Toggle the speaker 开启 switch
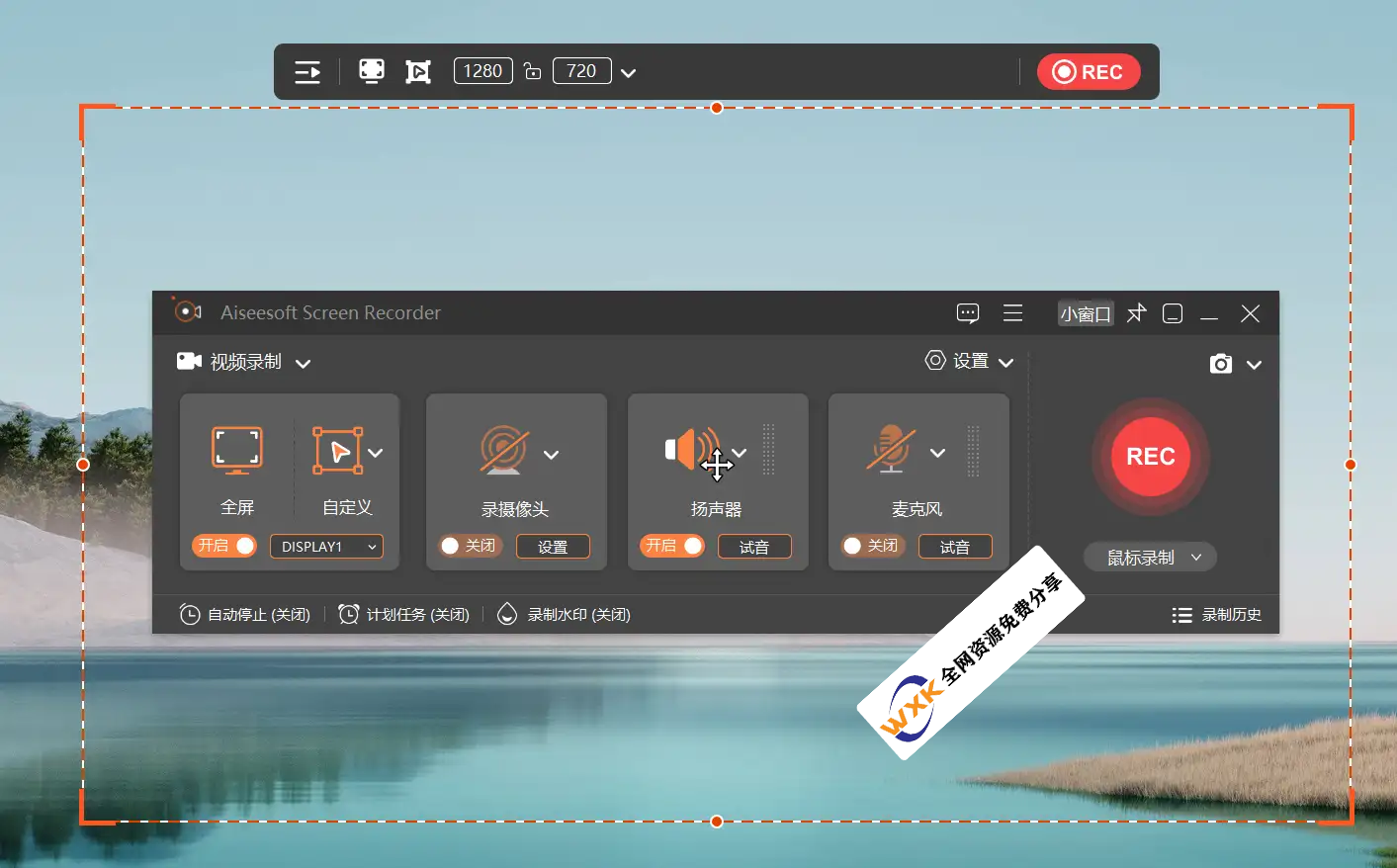Image resolution: width=1397 pixels, height=868 pixels. coord(672,546)
